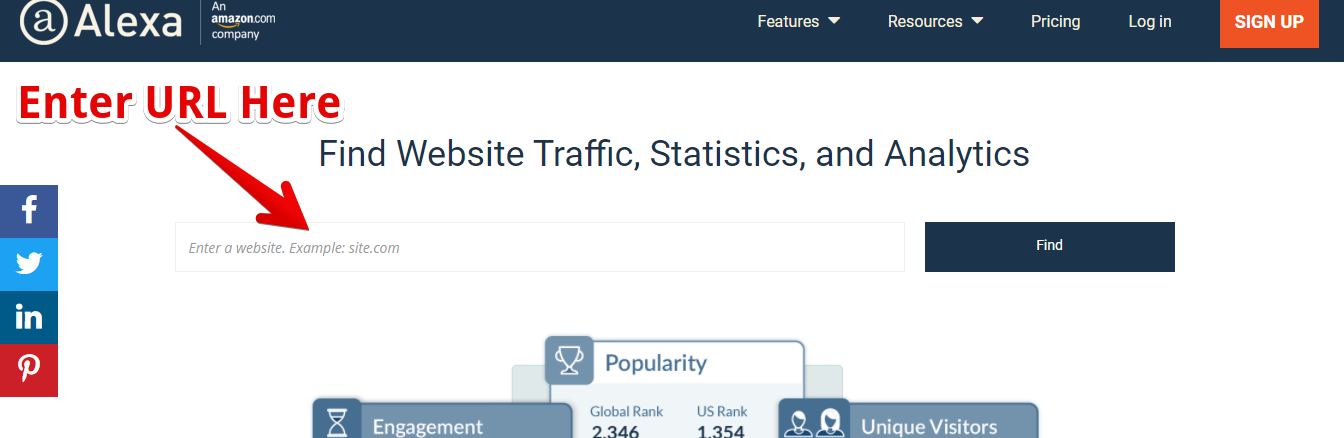Share the page on Twitter
The height and width of the screenshot is (438, 1344).
(29, 264)
